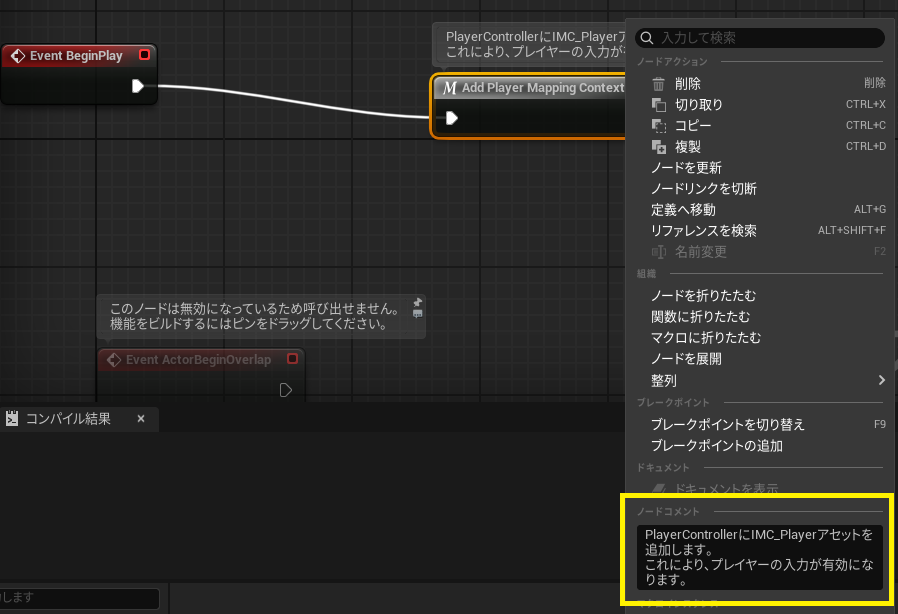Select 名前変更 menu entry
The width and height of the screenshot is (898, 614).
pos(762,252)
